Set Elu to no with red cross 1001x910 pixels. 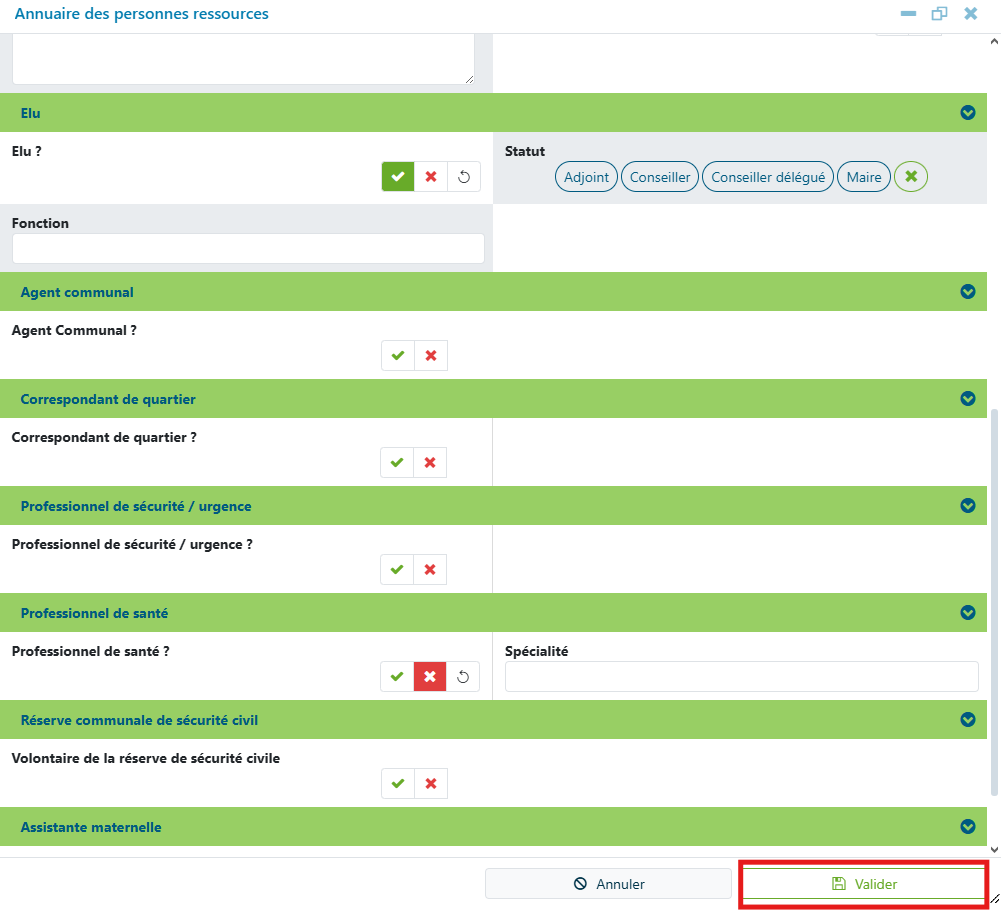431,177
